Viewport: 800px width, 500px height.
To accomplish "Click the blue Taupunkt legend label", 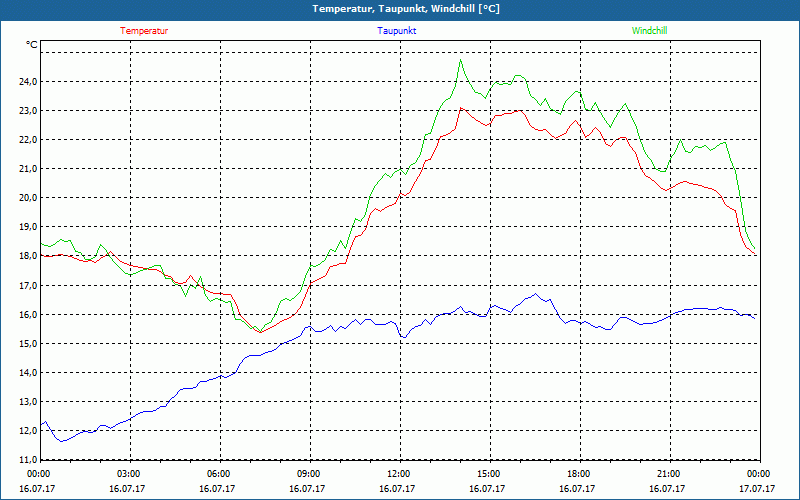I will (396, 31).
